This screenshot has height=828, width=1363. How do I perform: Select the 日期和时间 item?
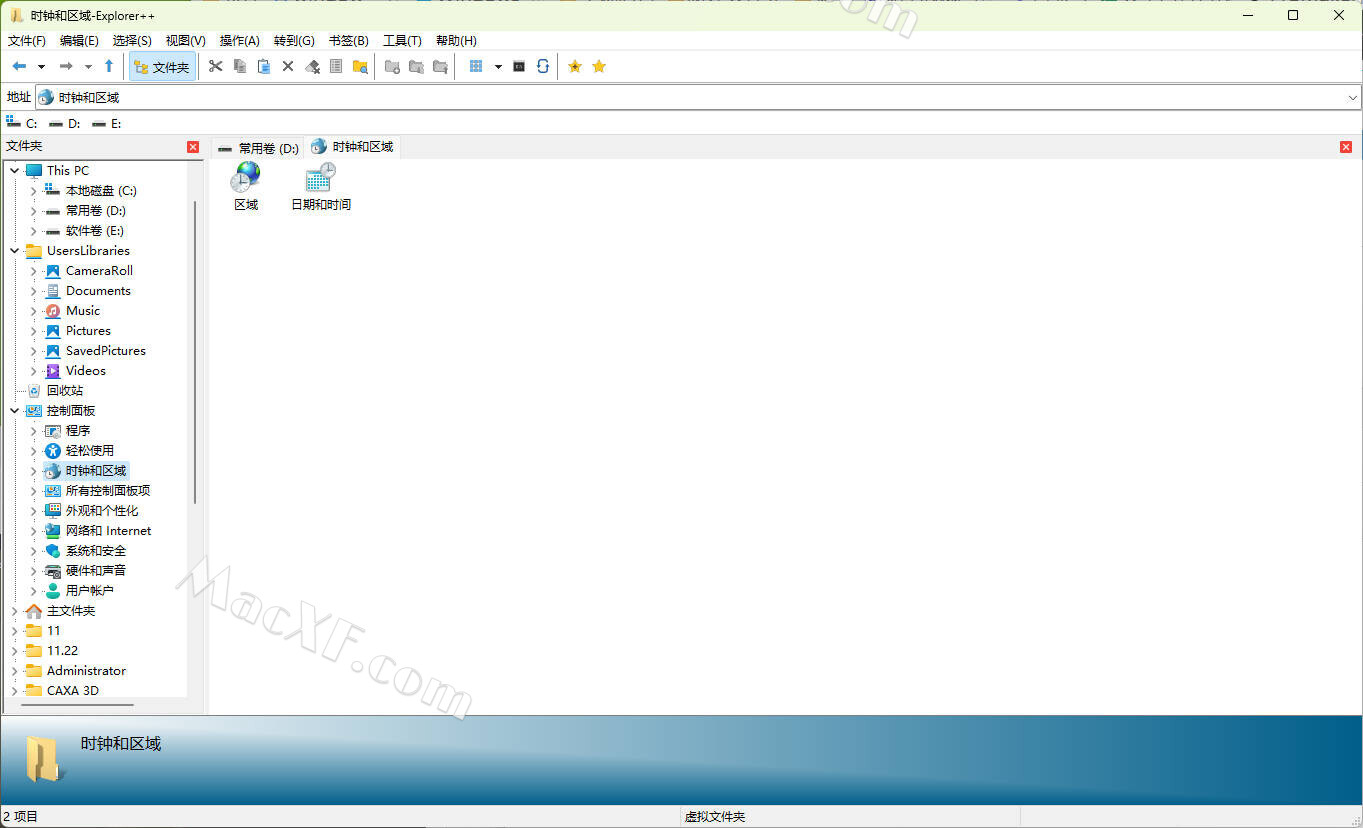coord(321,187)
